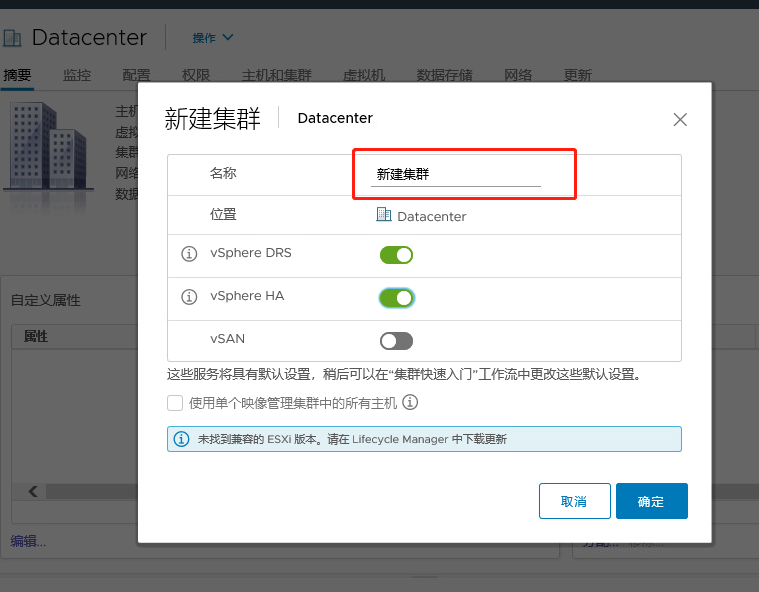Image resolution: width=759 pixels, height=592 pixels.
Task: Switch to the 更新 tab
Action: point(577,75)
